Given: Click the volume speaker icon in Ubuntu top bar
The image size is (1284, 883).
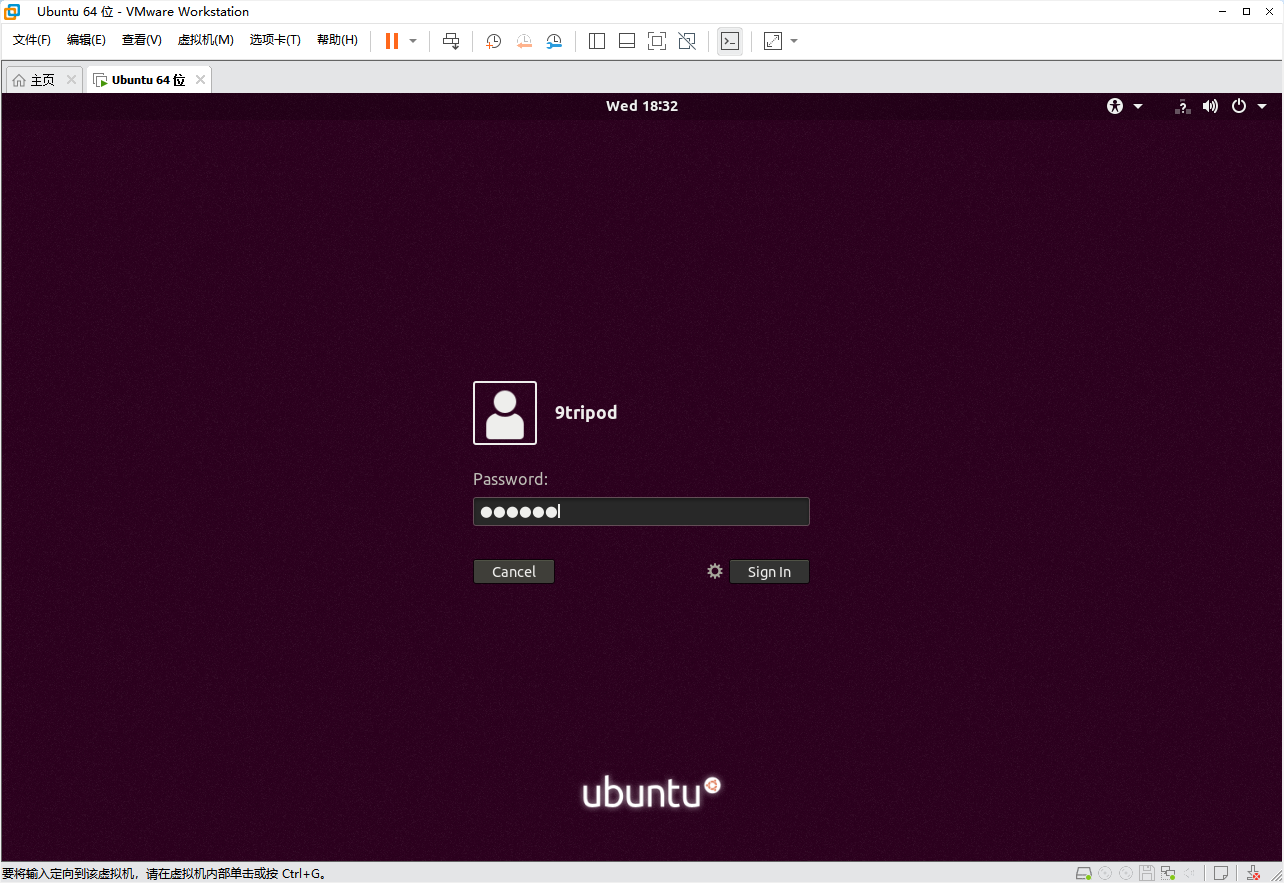Looking at the screenshot, I should (x=1210, y=106).
